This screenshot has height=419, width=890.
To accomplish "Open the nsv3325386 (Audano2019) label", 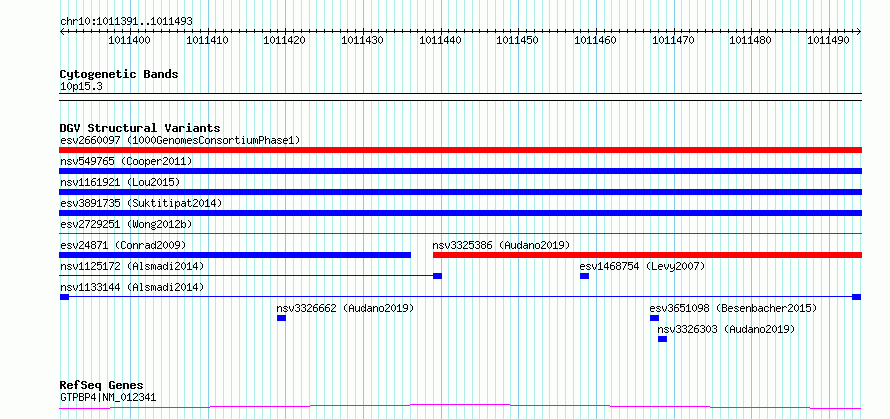I will click(501, 245).
